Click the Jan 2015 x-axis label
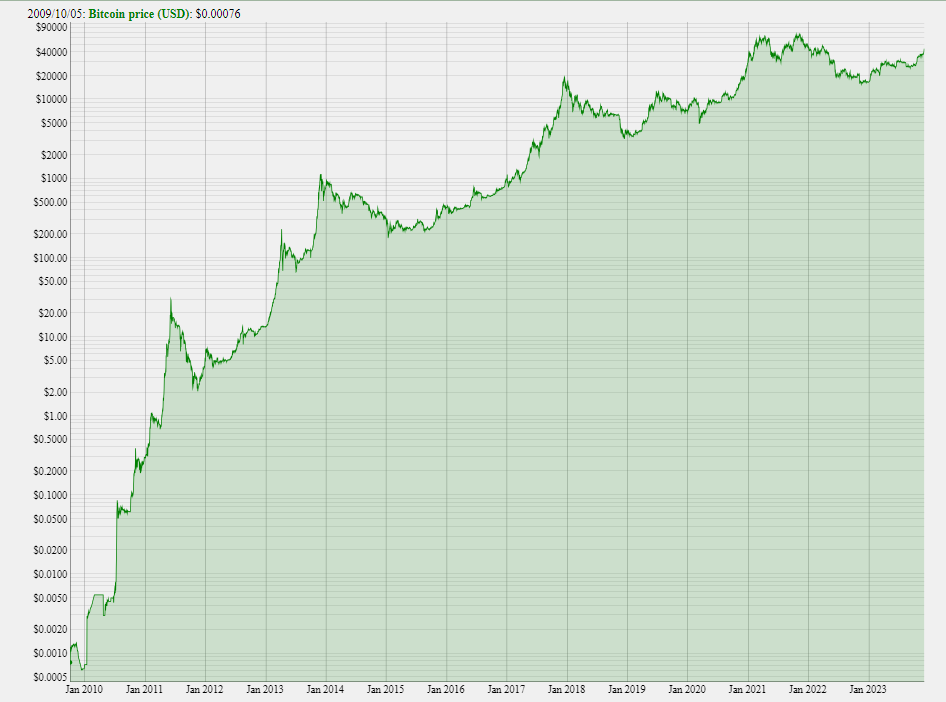 [386, 689]
